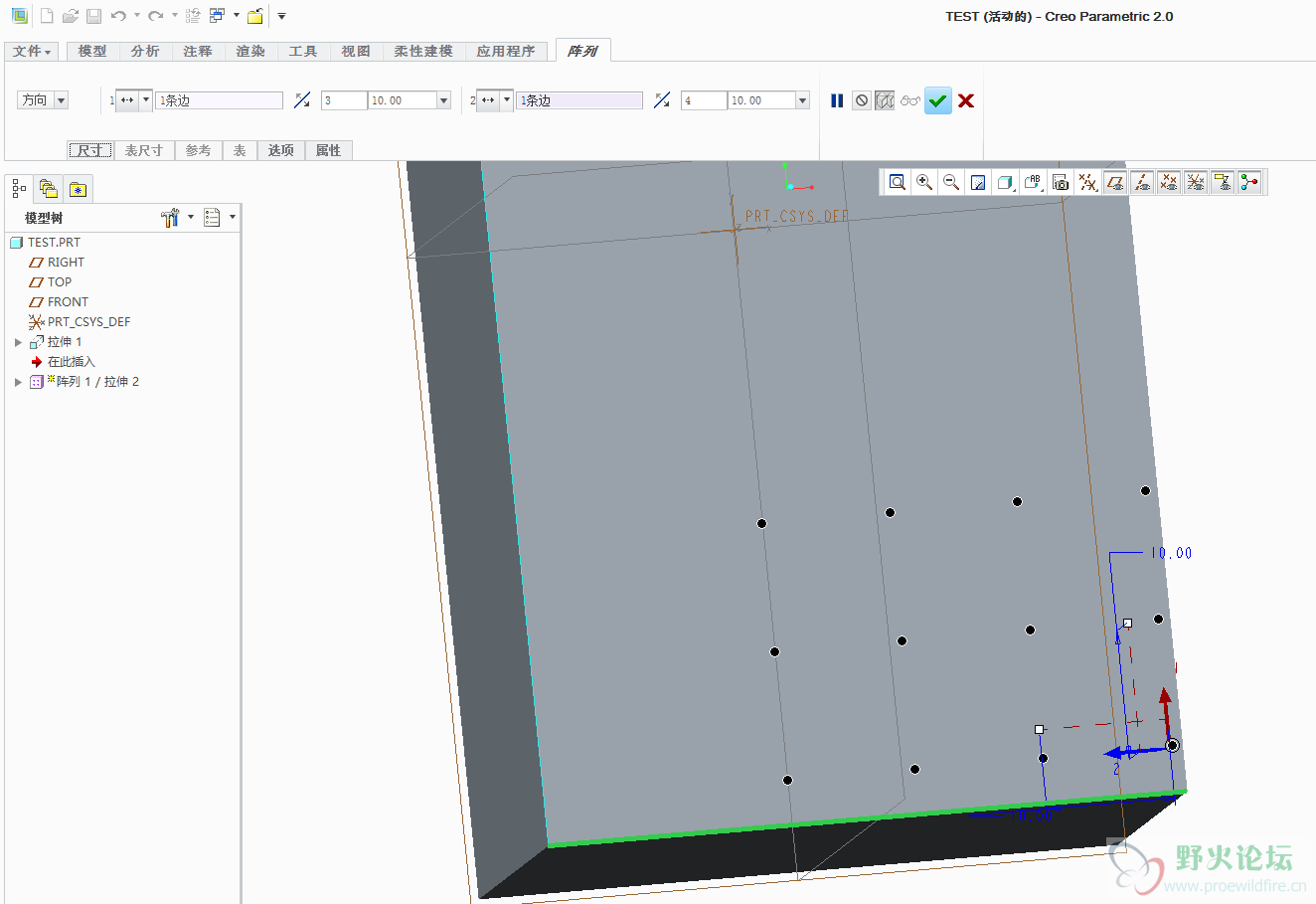Switch to the 渲染 tab
Viewport: 1316px width, 904px height.
pyautogui.click(x=250, y=51)
